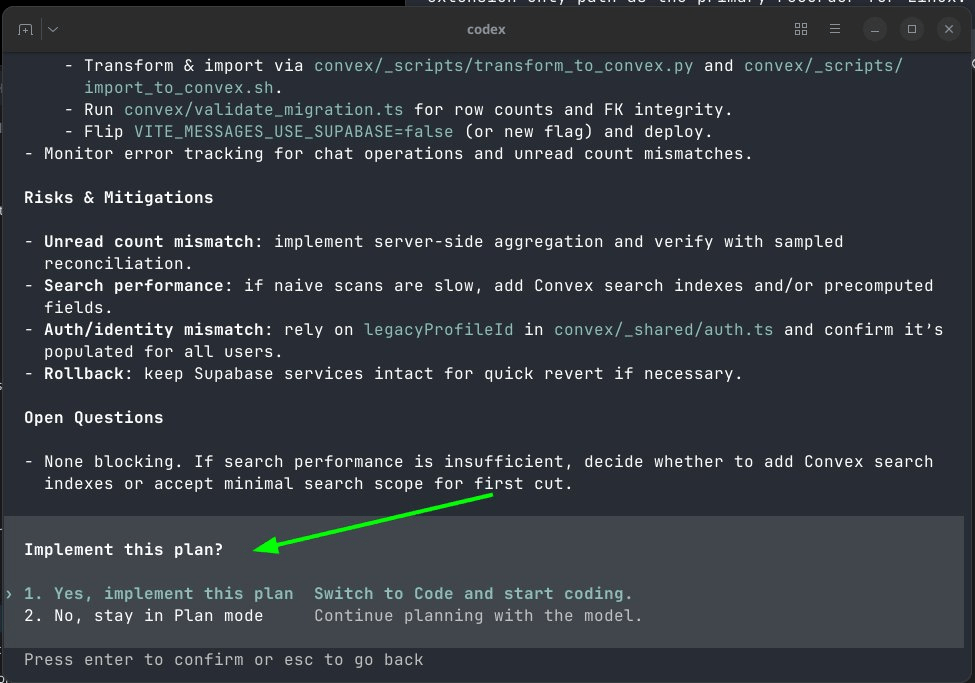Minimize the codex terminal window
Image resolution: width=975 pixels, height=683 pixels.
pos(876,30)
